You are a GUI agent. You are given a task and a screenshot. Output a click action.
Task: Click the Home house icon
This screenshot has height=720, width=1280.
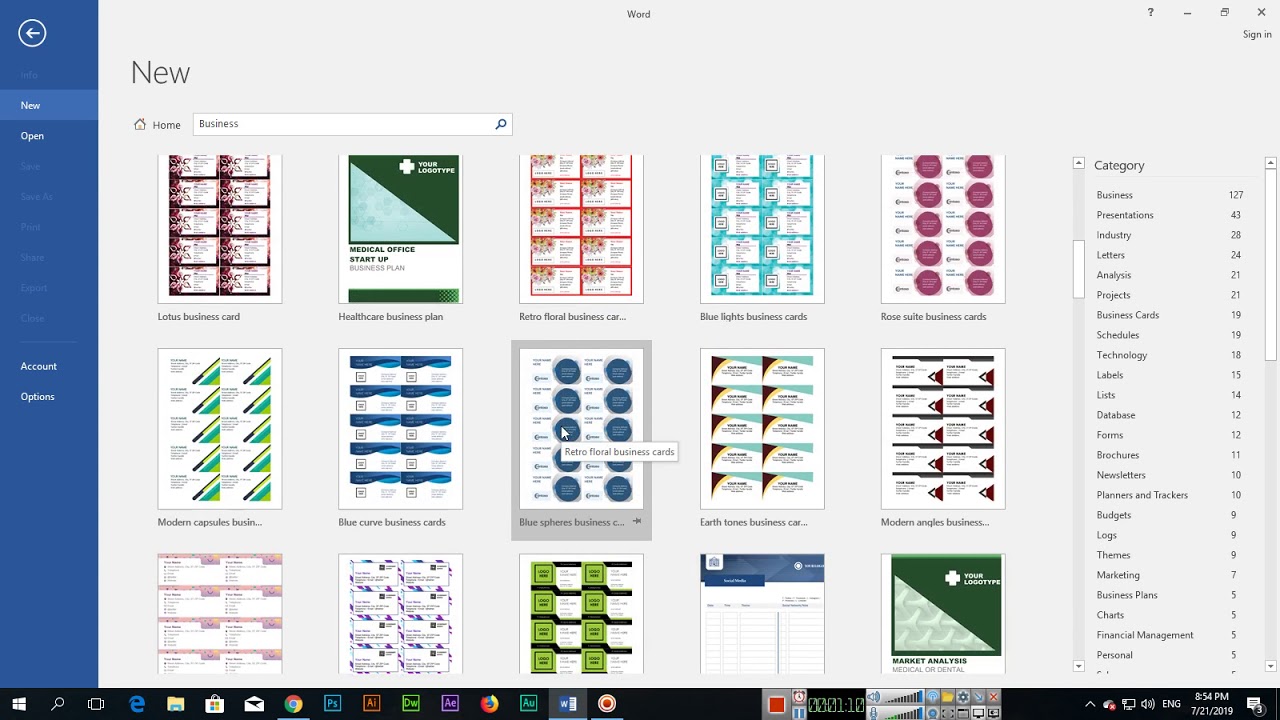tap(140, 125)
